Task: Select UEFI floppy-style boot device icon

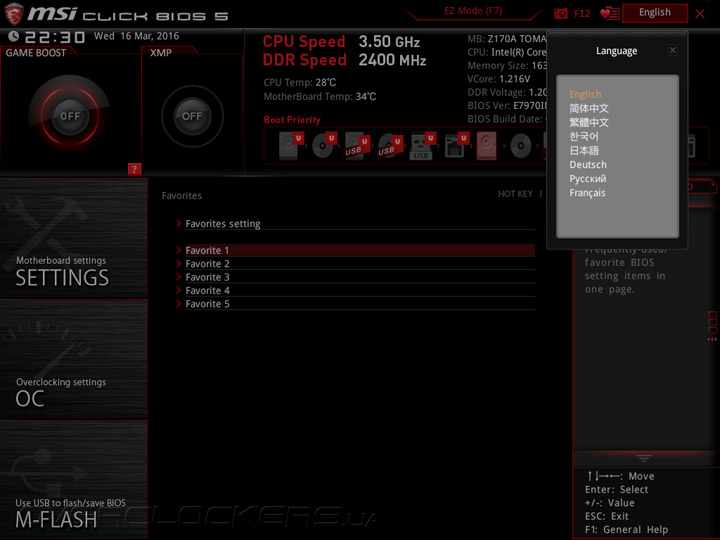Action: pyautogui.click(x=456, y=146)
